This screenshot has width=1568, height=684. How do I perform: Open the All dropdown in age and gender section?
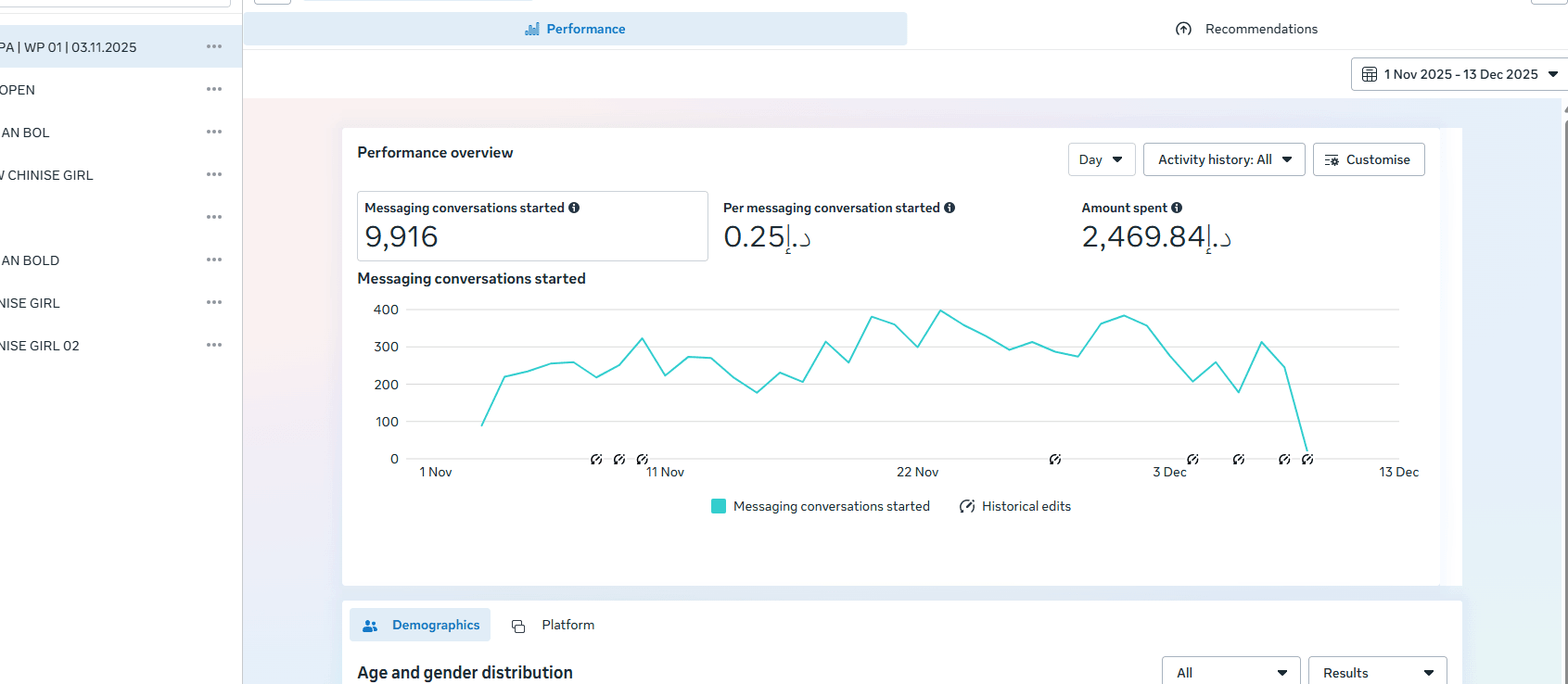[x=1231, y=672]
